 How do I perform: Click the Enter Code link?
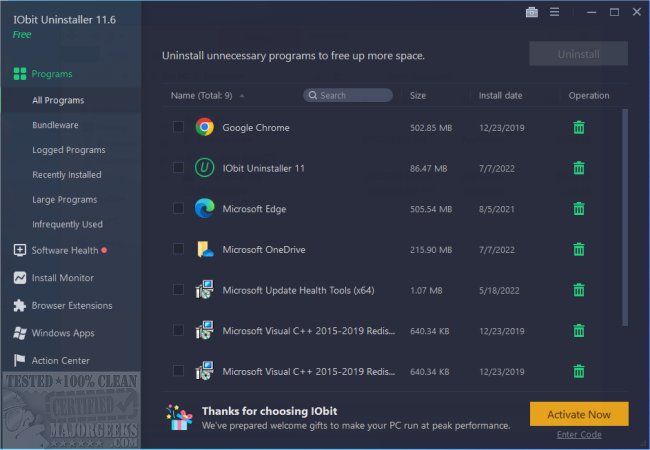coord(579,435)
